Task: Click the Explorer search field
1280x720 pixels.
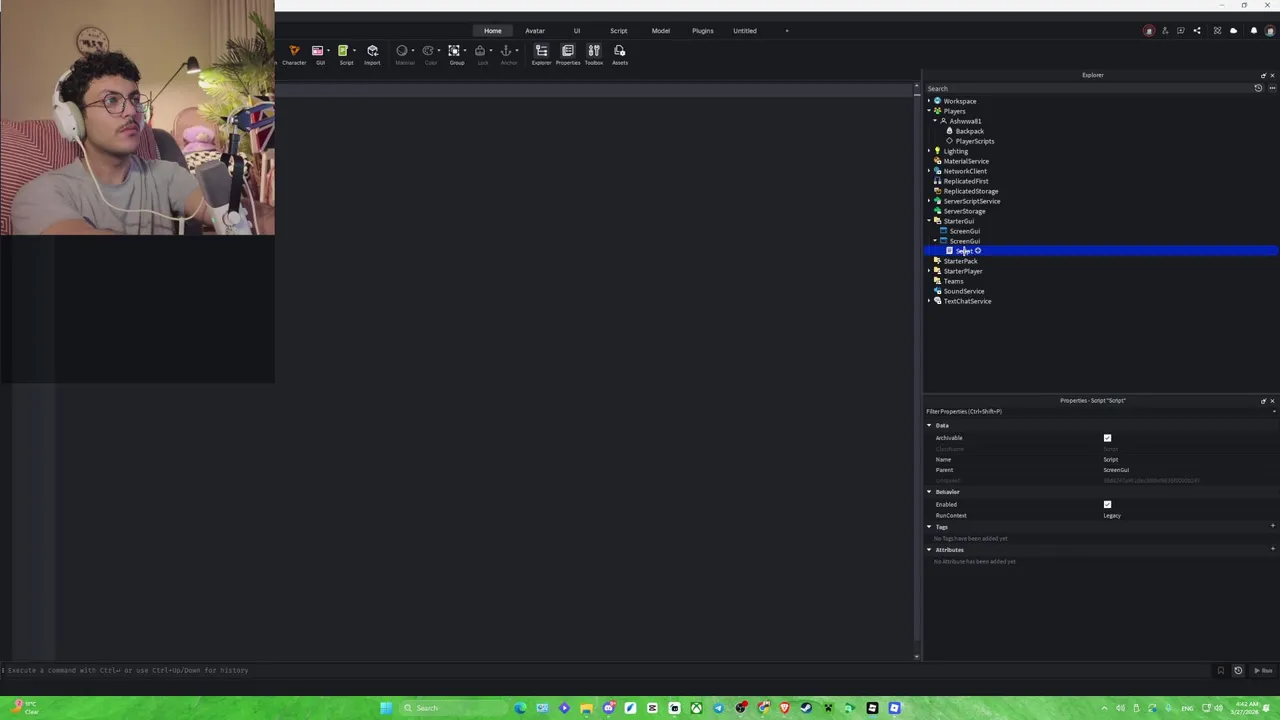Action: 1088,88
